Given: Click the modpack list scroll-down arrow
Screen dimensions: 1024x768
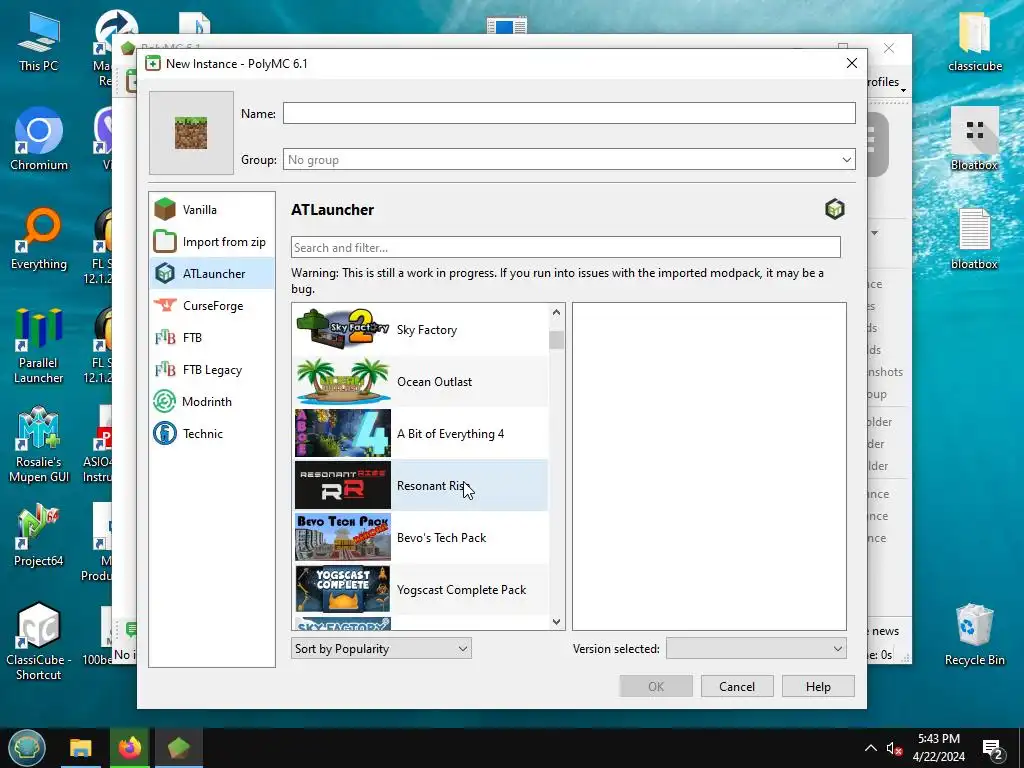Looking at the screenshot, I should click(556, 622).
